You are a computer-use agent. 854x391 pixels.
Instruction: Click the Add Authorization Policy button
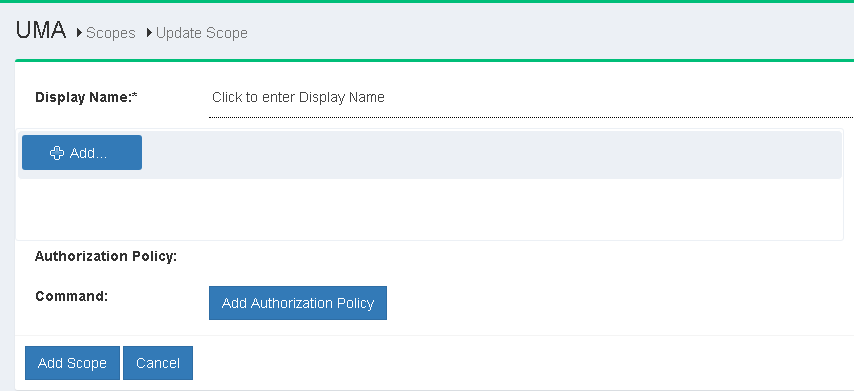[x=298, y=303]
